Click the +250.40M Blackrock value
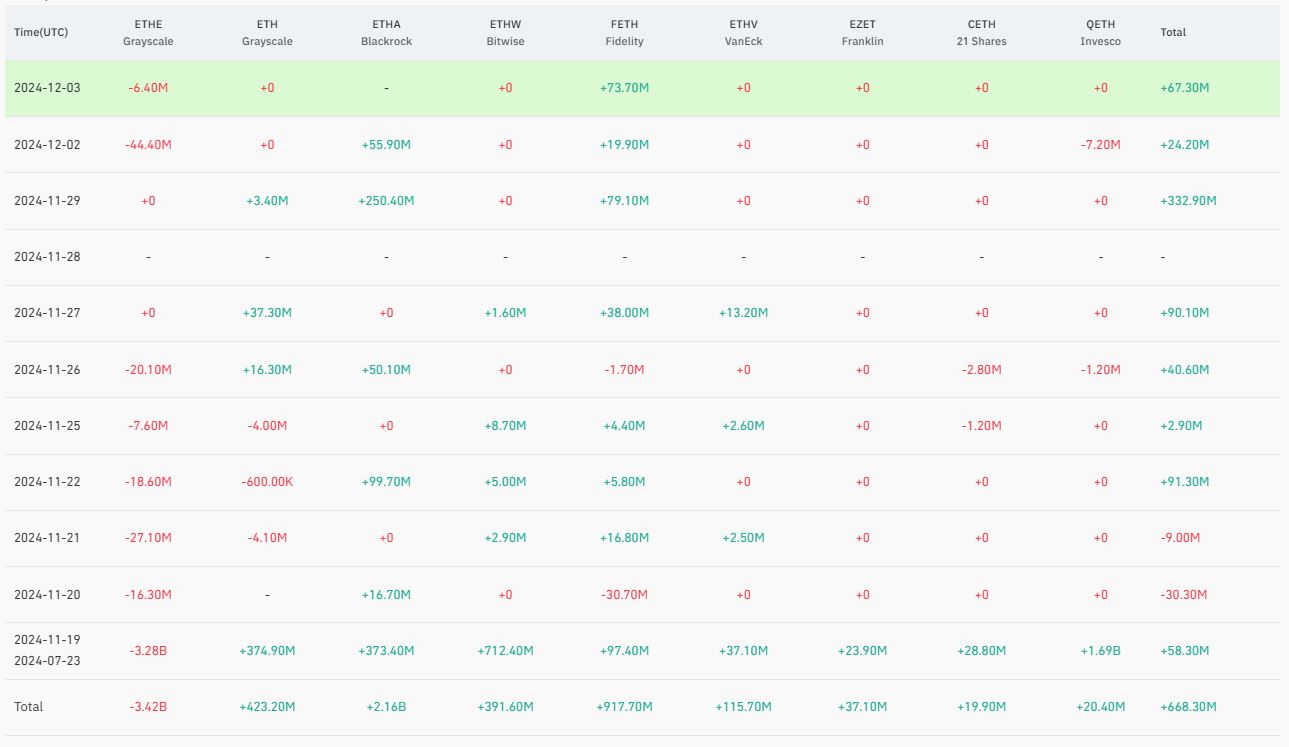This screenshot has width=1289, height=747. pos(386,201)
